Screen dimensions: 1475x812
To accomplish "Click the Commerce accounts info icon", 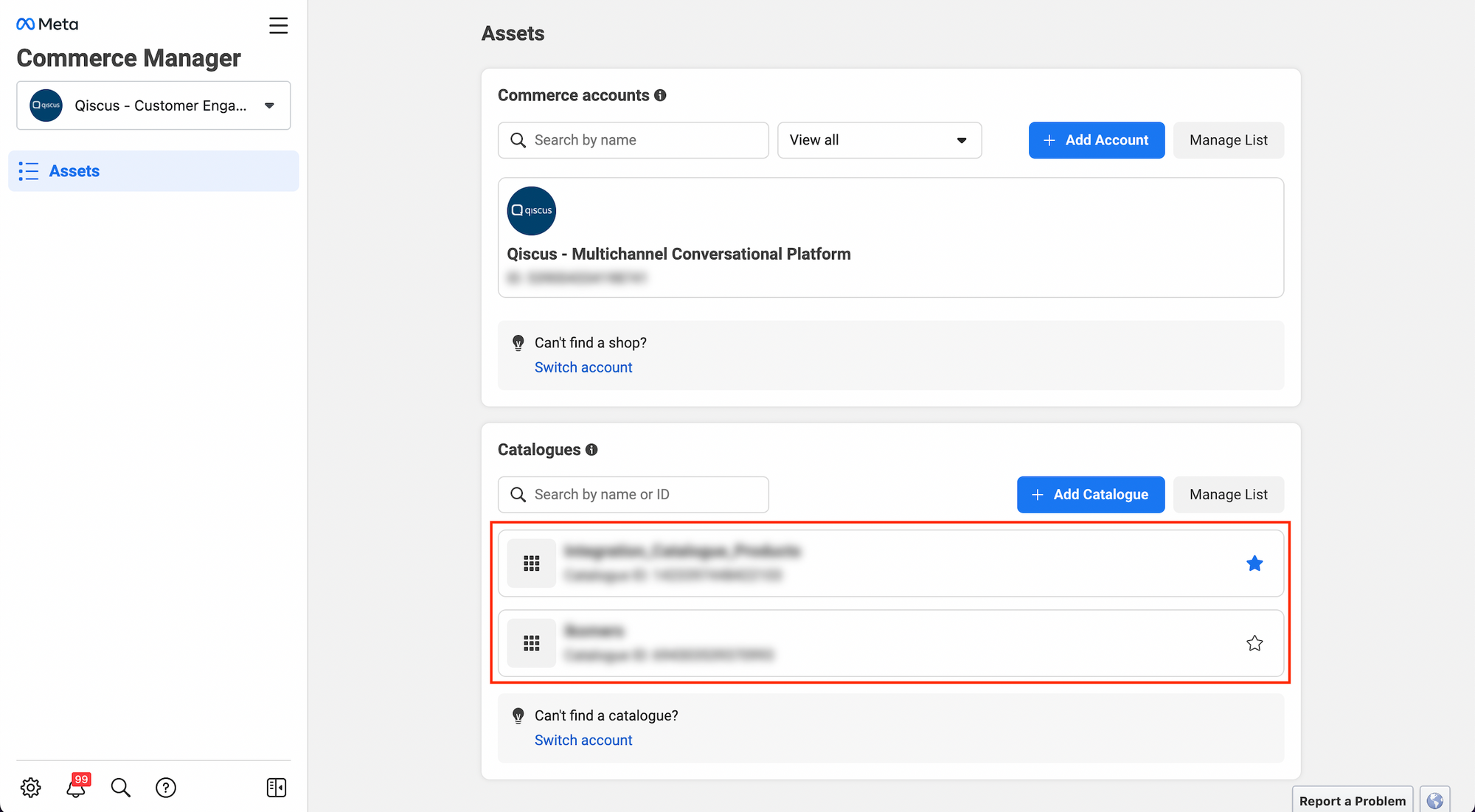I will 660,95.
